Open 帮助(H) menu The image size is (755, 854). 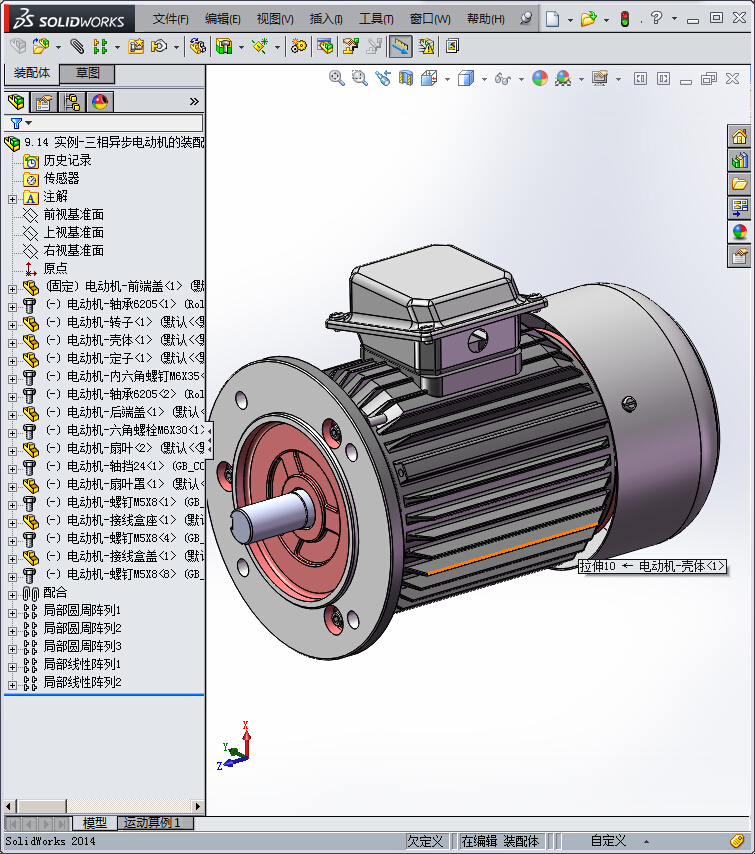point(486,19)
